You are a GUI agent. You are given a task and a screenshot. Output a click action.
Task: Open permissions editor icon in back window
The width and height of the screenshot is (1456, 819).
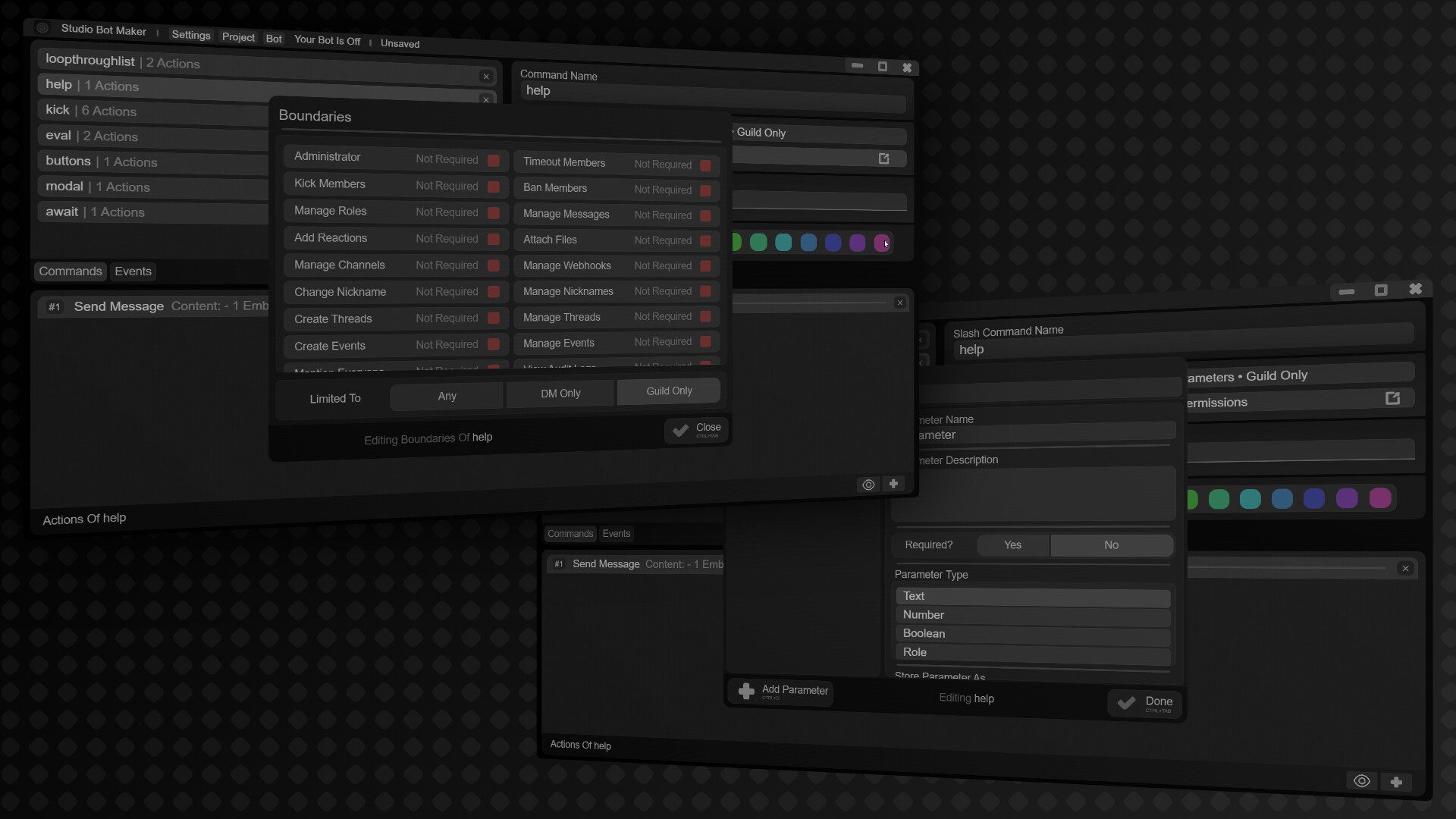[x=1392, y=398]
